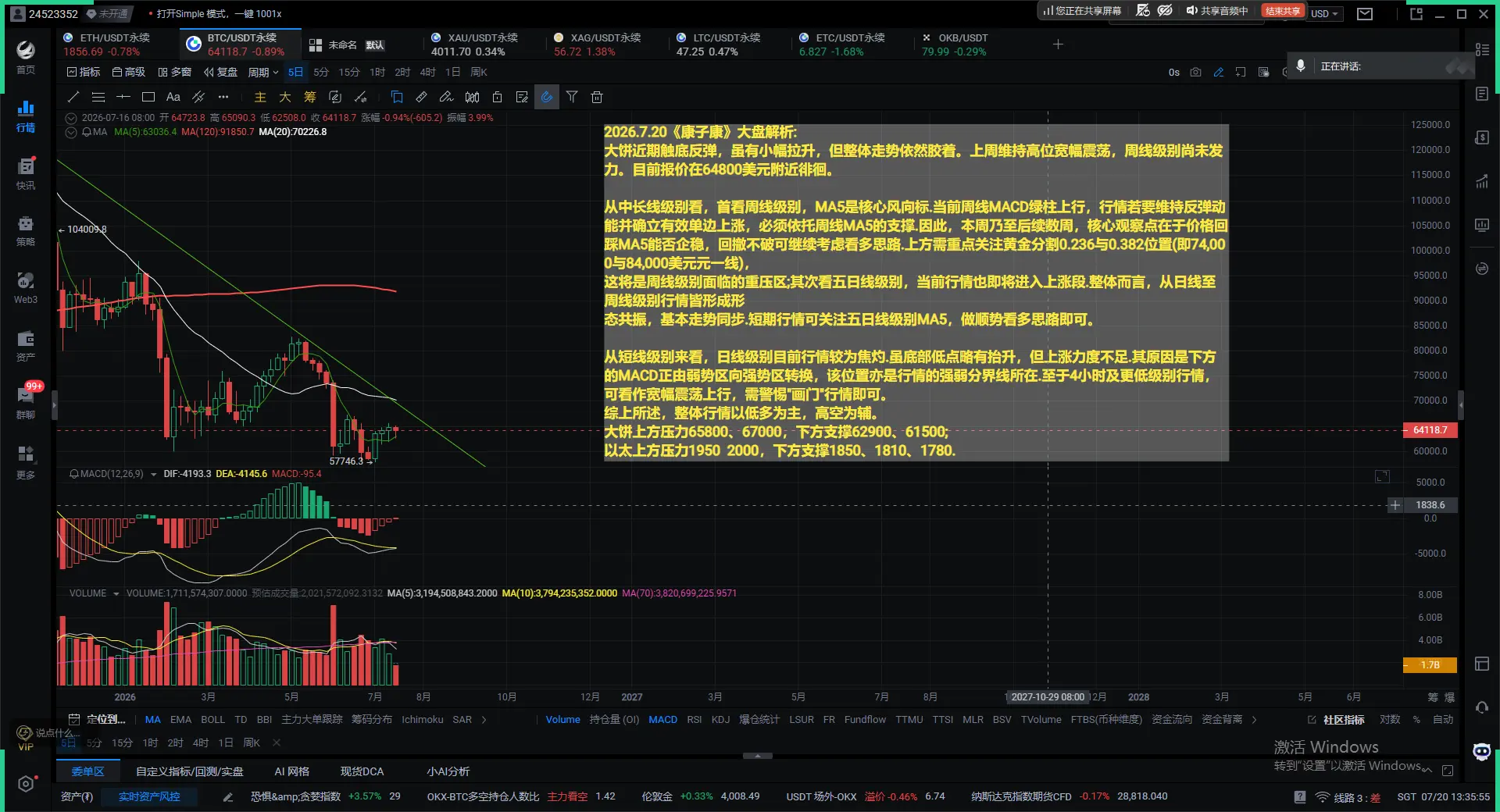Image resolution: width=1500 pixels, height=812 pixels.
Task: Click the 复盘 replay button
Action: [220, 72]
